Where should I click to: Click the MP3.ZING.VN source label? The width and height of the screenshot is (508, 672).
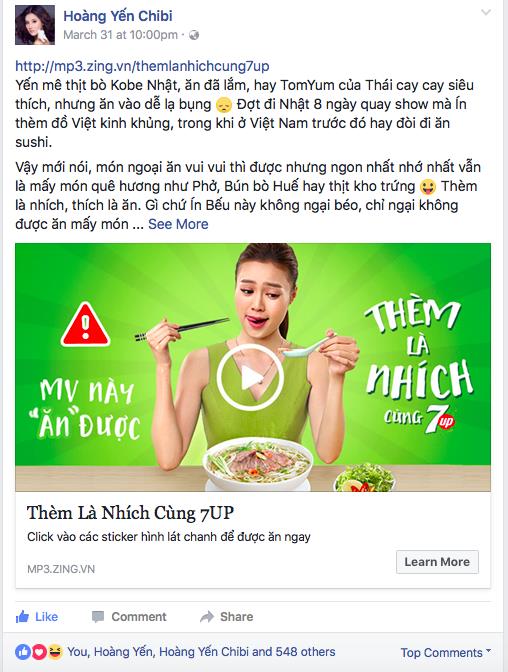tap(61, 569)
